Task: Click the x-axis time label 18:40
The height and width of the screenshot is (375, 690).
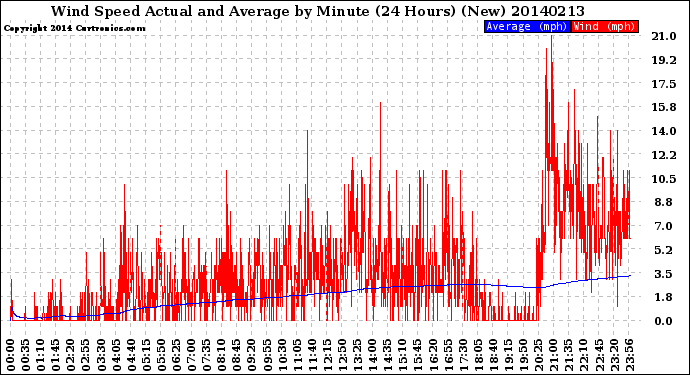Action: tap(493, 355)
